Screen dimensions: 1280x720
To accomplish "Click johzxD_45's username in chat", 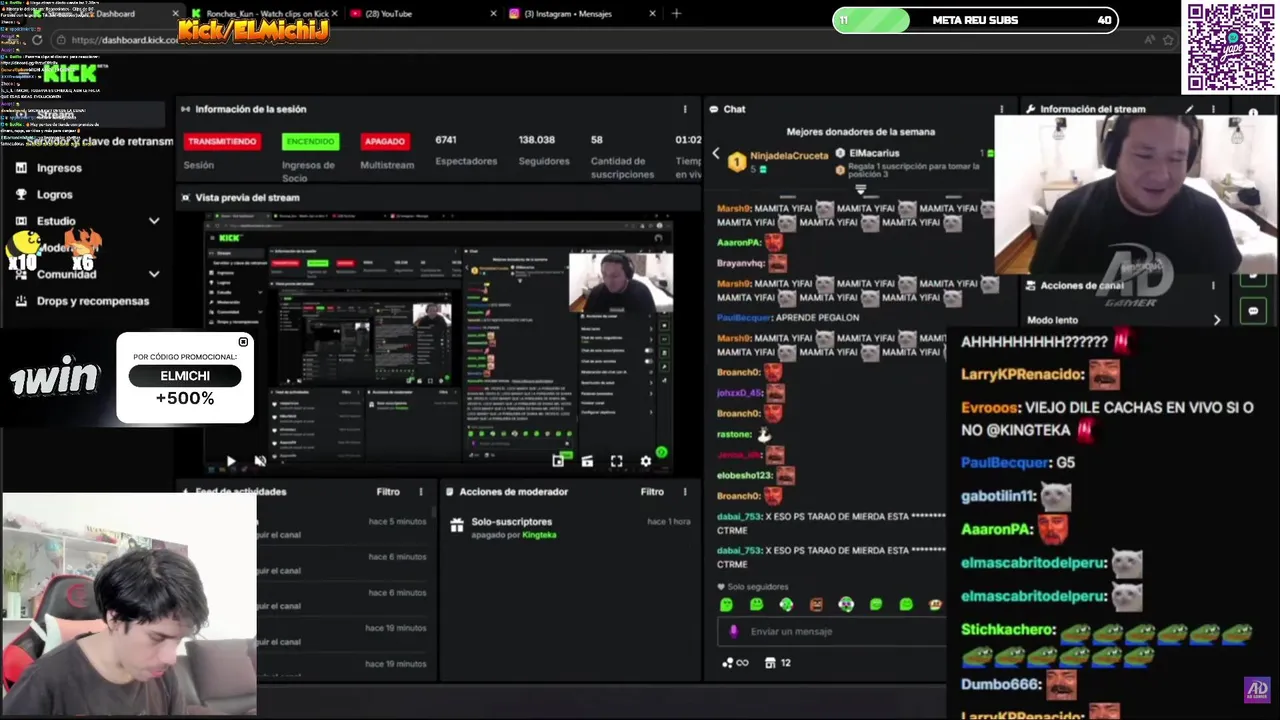I will click(739, 392).
